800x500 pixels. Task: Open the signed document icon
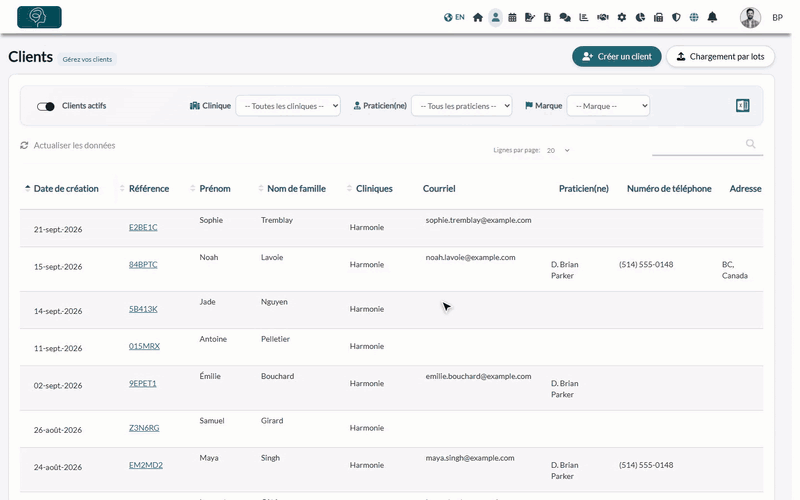click(530, 17)
